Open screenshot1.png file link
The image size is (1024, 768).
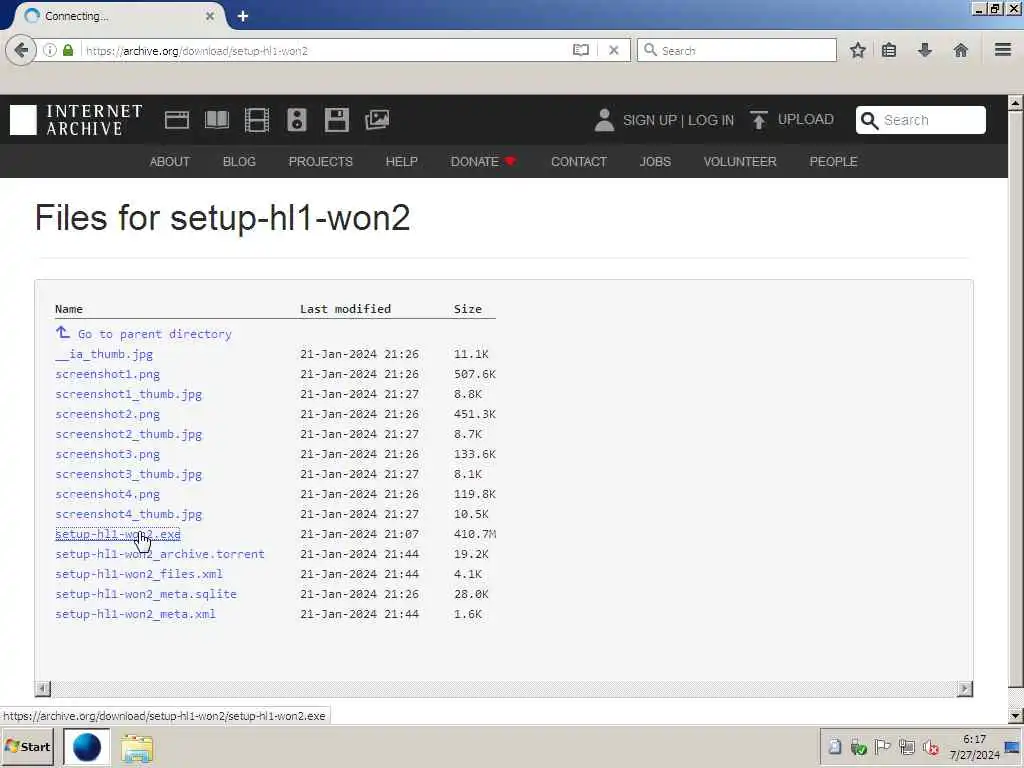point(108,374)
